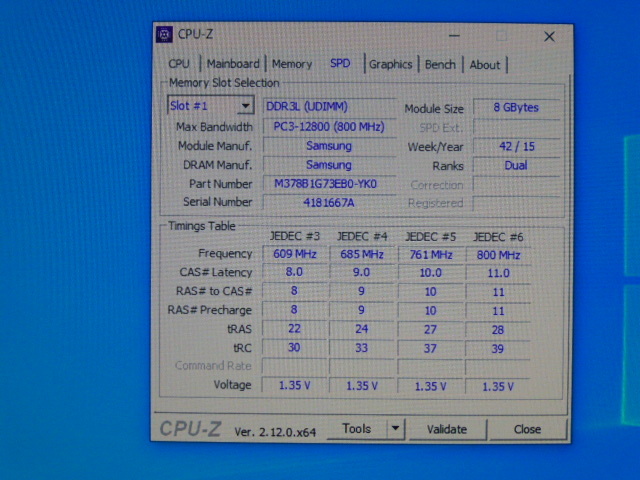Click the tRC value 37

[430, 348]
